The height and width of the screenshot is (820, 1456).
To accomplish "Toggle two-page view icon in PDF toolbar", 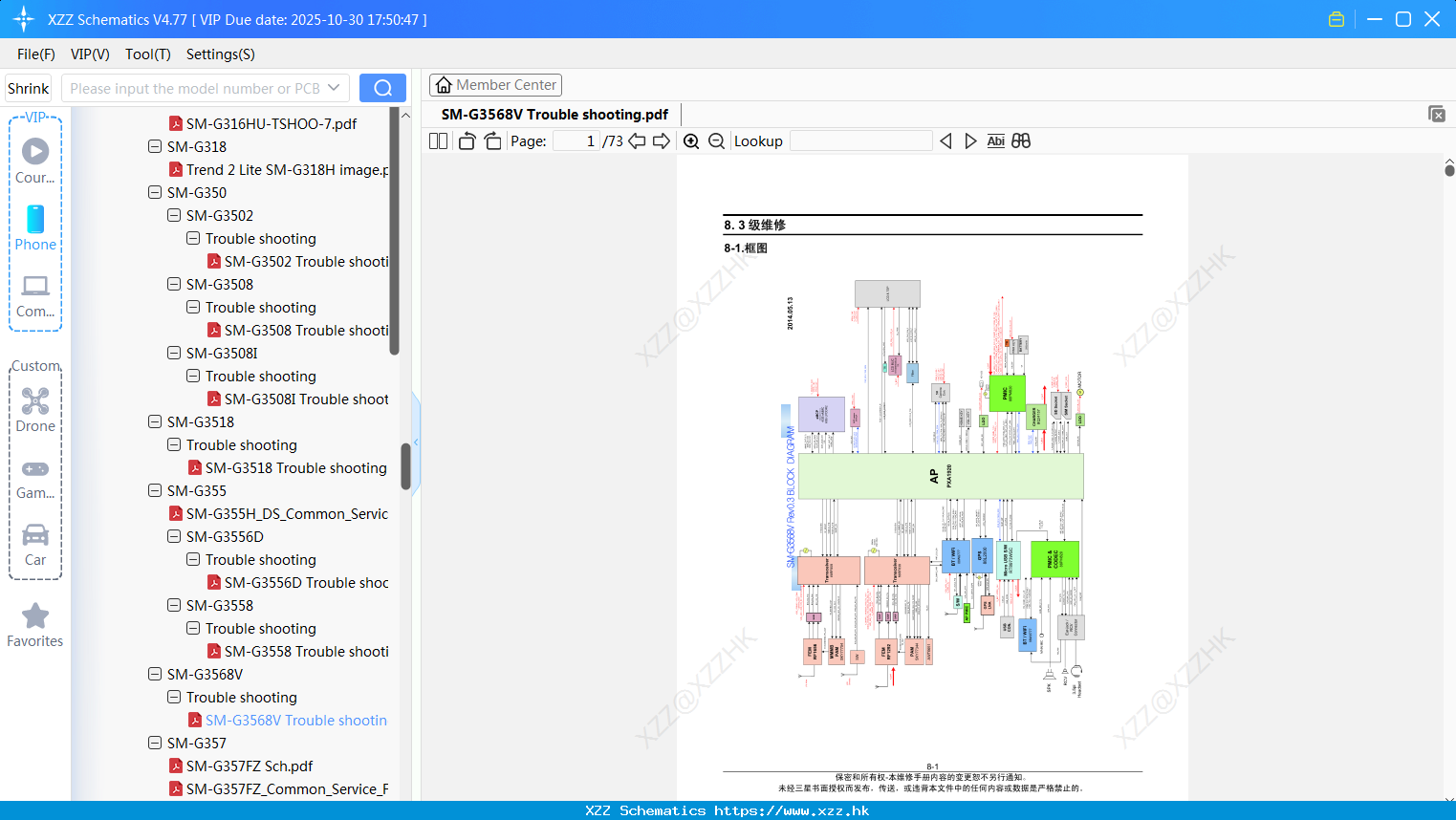I will [x=439, y=140].
